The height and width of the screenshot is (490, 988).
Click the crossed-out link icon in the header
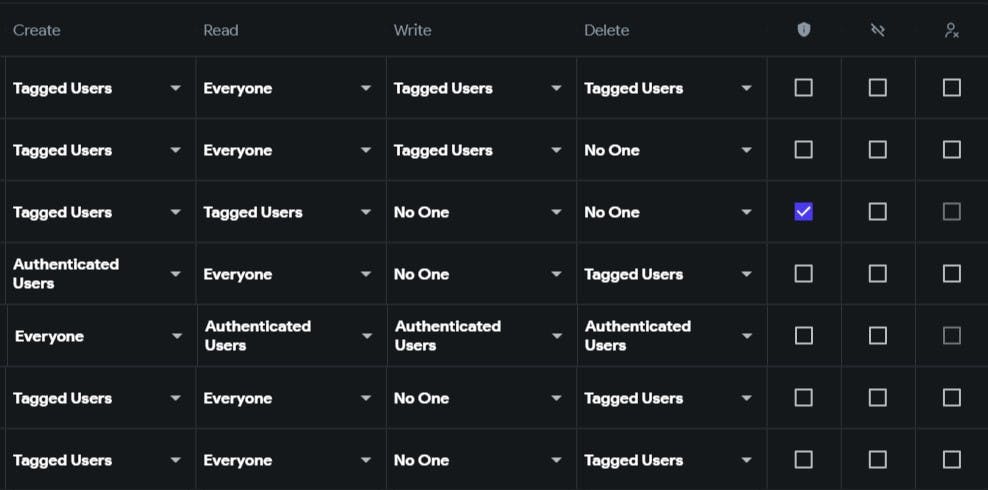click(x=878, y=30)
